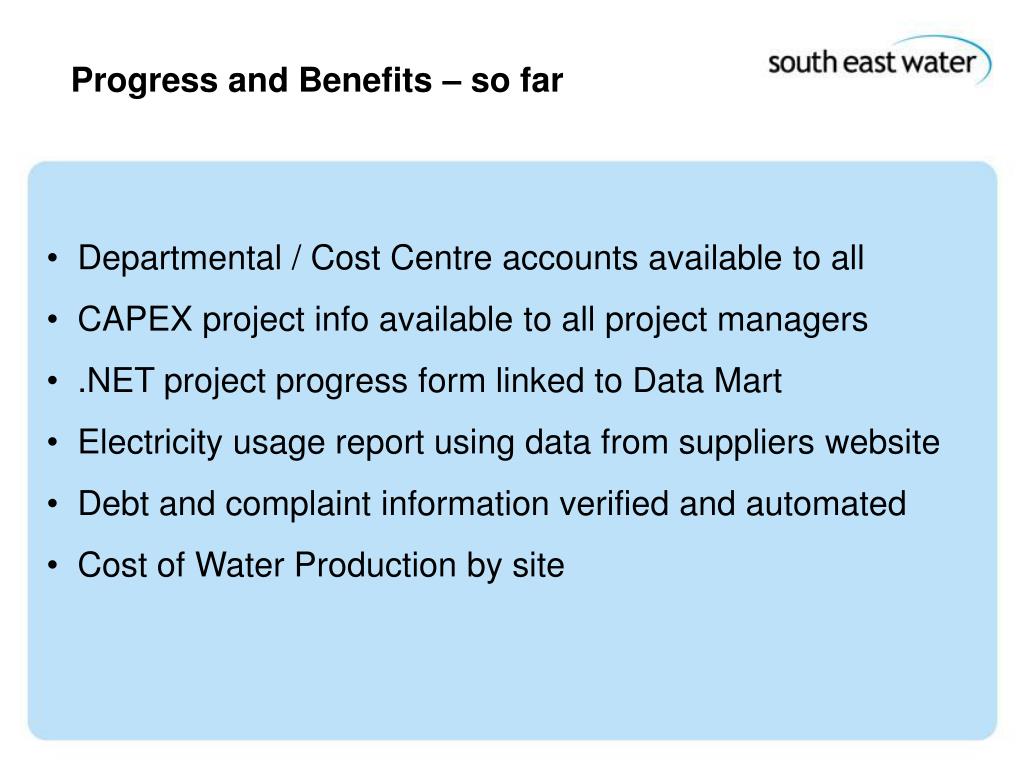The width and height of the screenshot is (1024, 768).
Task: Click the word 'Data Mart' in the list
Action: (707, 380)
